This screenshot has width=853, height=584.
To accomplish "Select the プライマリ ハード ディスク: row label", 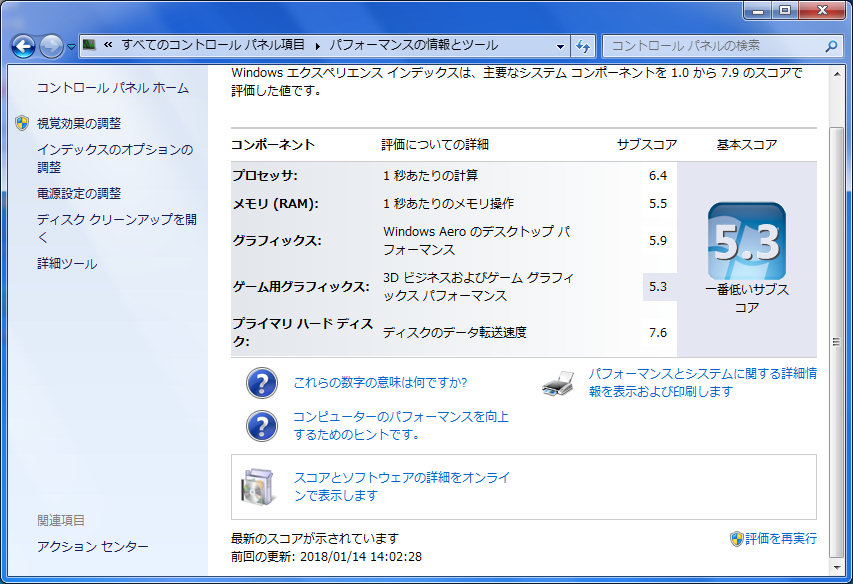I will [302, 332].
